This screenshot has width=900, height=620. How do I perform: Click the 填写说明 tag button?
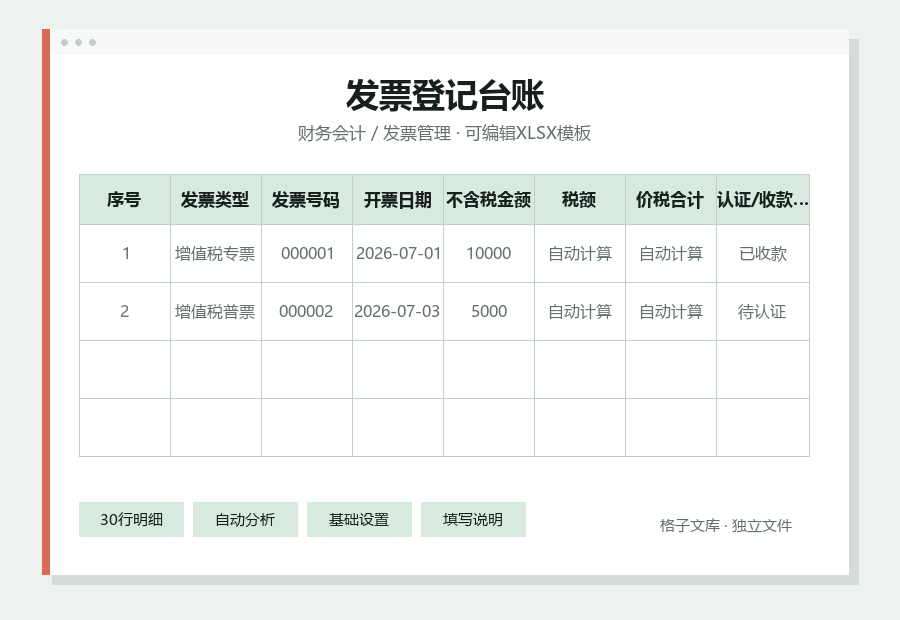[x=473, y=520]
